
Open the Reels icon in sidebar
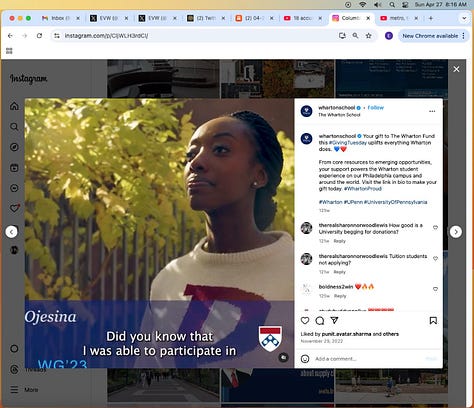coord(14,168)
